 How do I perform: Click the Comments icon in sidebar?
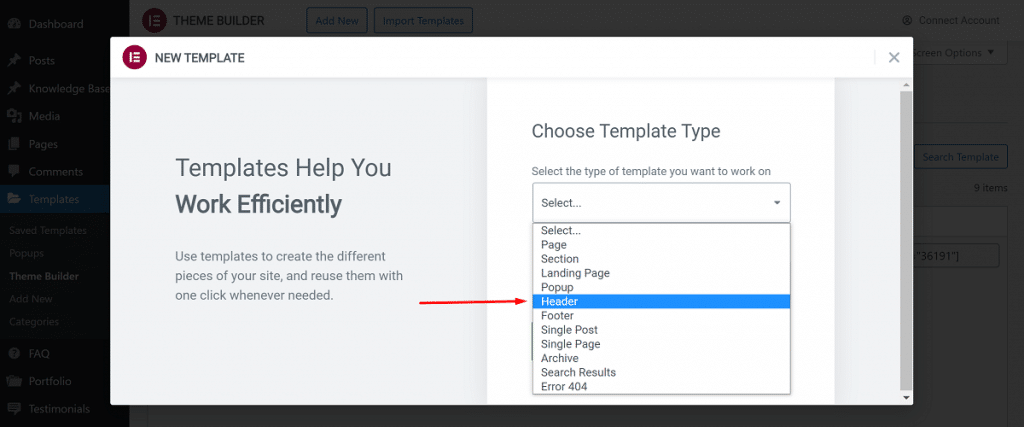coord(14,172)
